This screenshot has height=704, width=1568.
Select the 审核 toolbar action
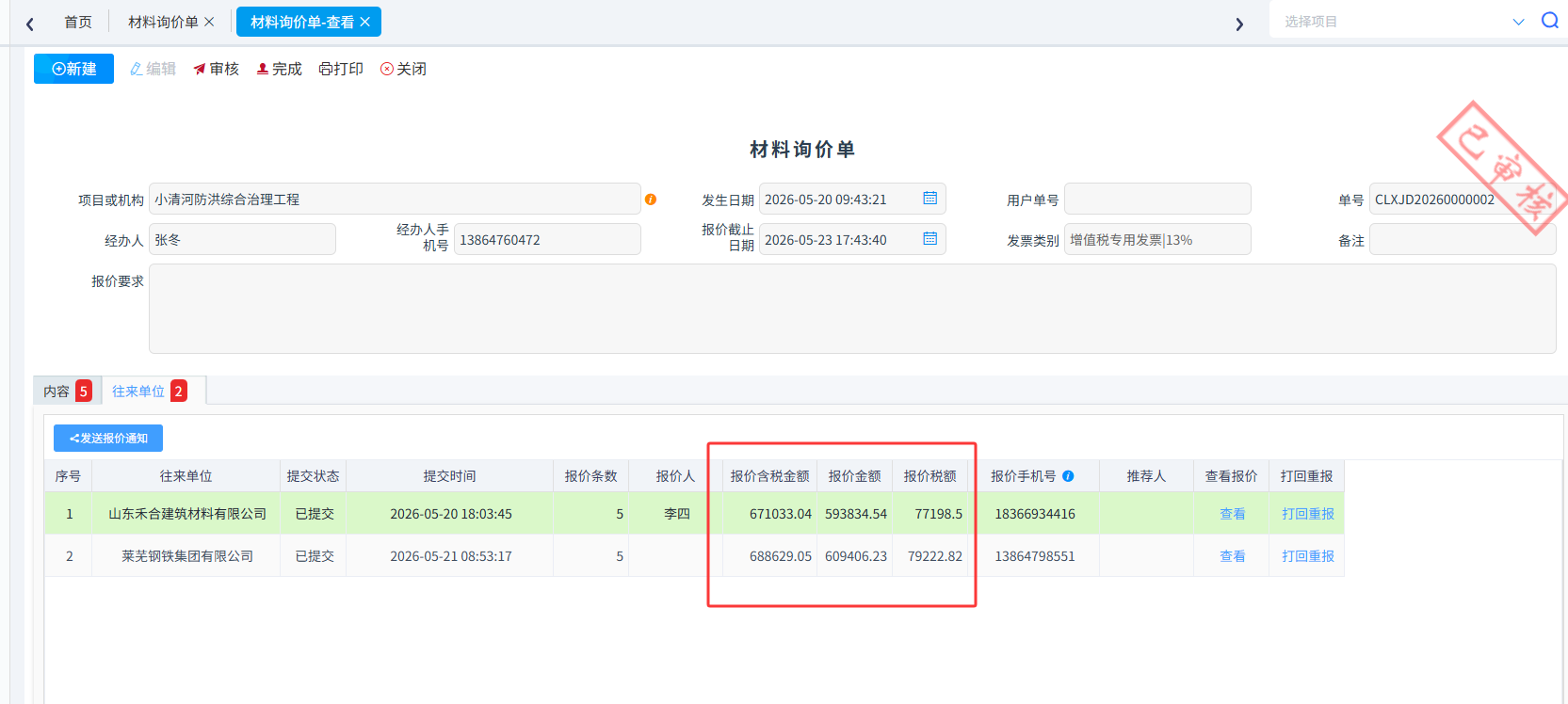click(217, 69)
